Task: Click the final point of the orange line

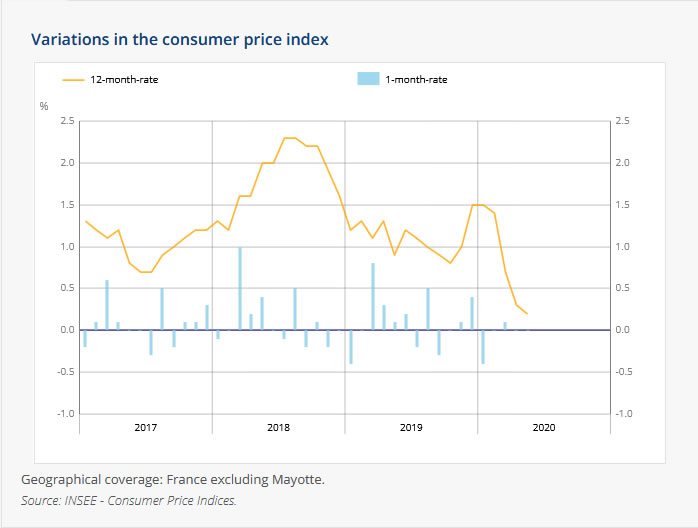Action: coord(527,313)
